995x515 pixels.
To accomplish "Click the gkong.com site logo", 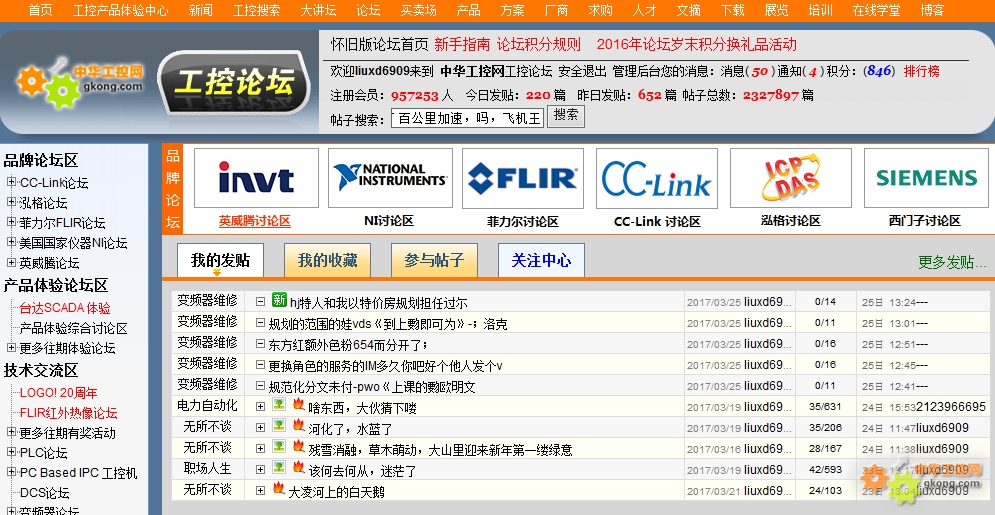I will point(81,82).
